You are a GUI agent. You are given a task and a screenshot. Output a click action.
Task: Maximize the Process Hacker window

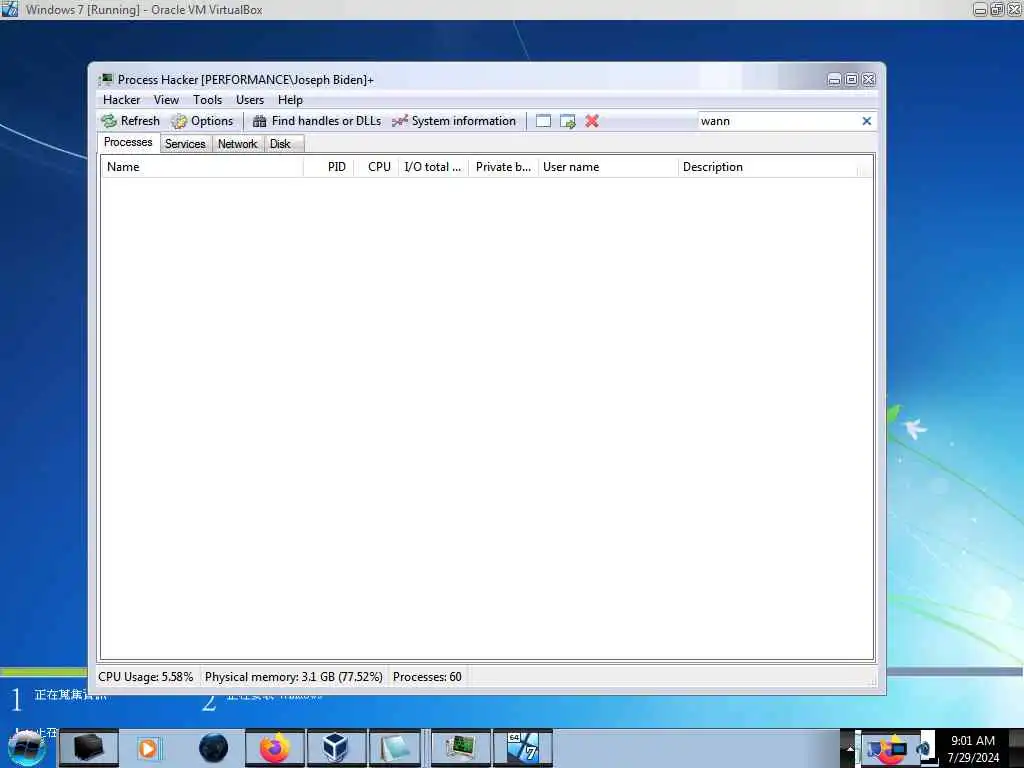coord(852,80)
